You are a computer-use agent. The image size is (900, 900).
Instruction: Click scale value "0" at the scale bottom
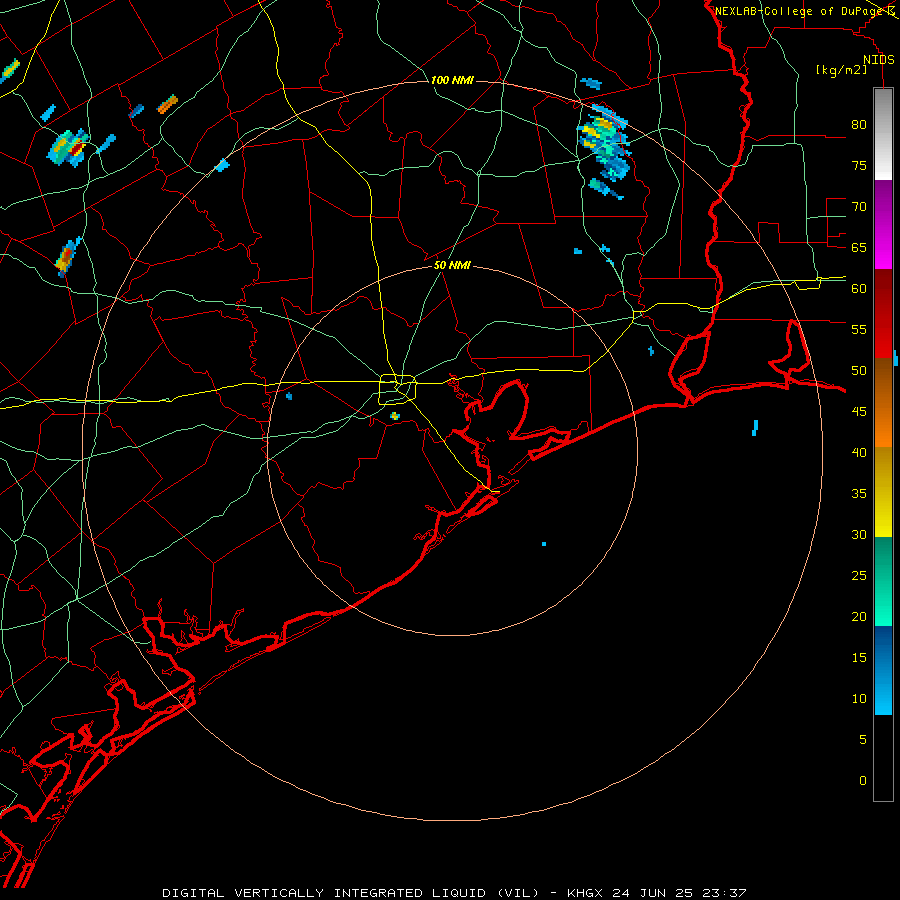(863, 781)
